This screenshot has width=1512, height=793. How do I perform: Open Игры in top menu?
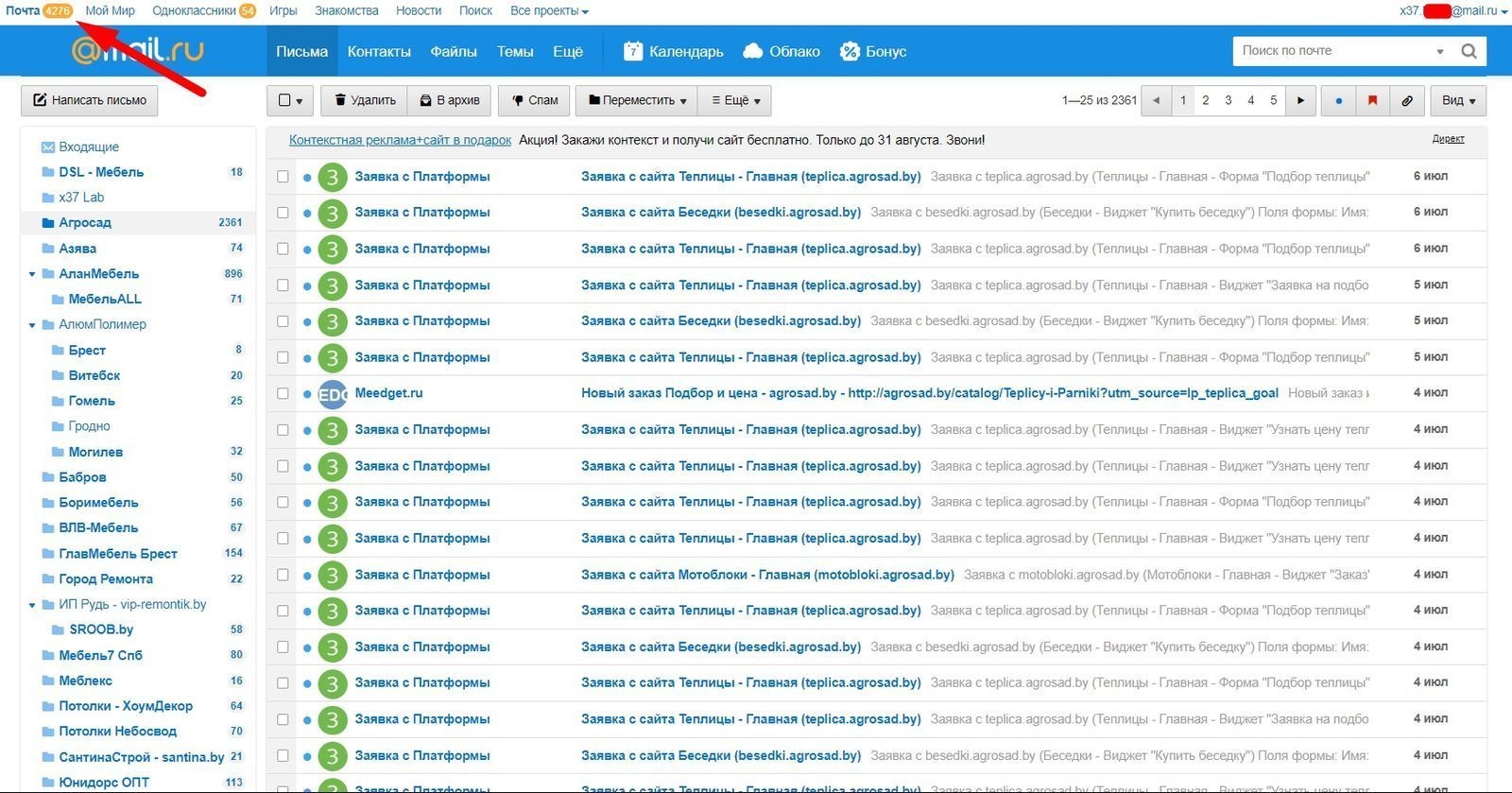283,10
